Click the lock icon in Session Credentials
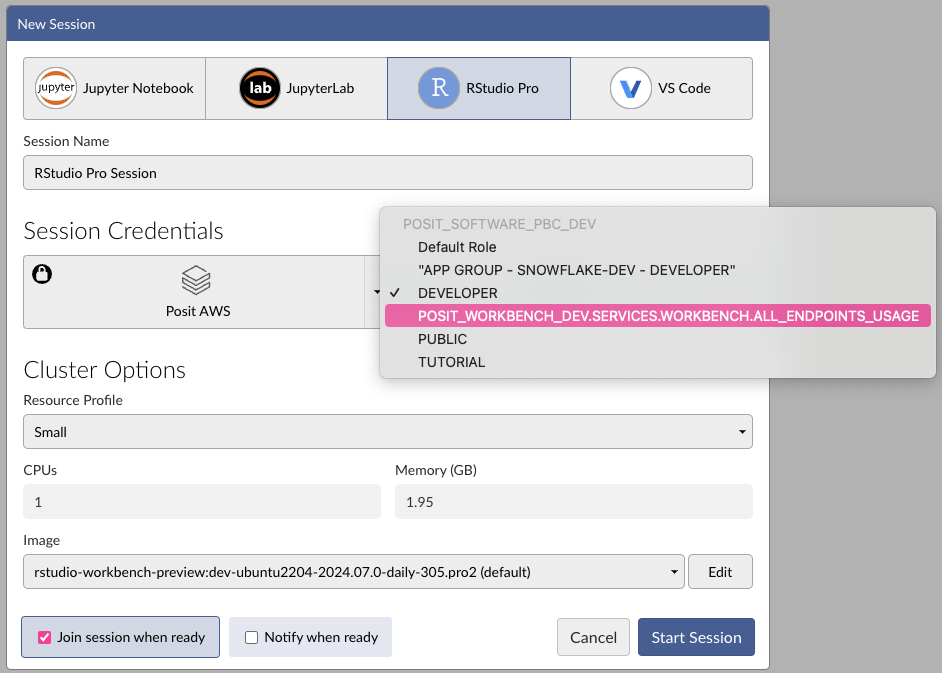The height and width of the screenshot is (673, 942). (x=42, y=274)
